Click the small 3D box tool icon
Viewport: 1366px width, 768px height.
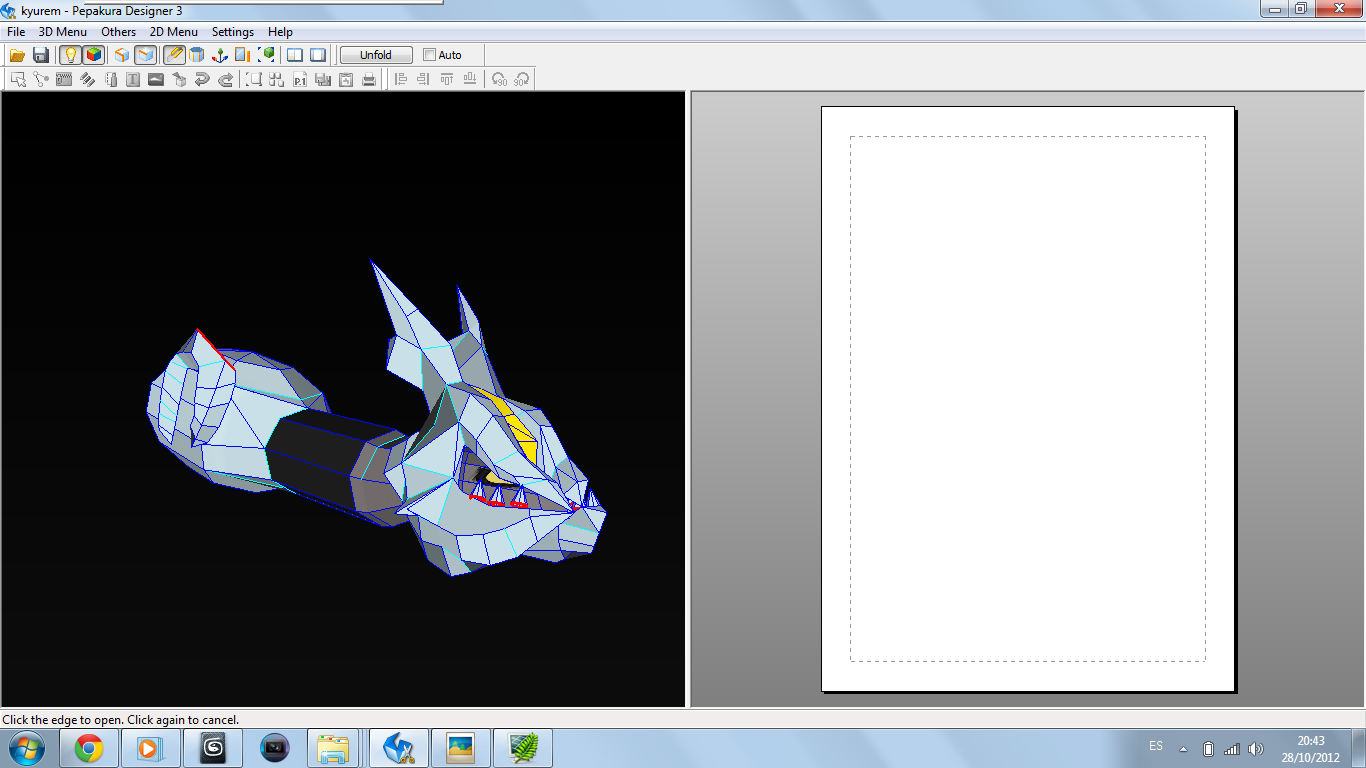[179, 79]
